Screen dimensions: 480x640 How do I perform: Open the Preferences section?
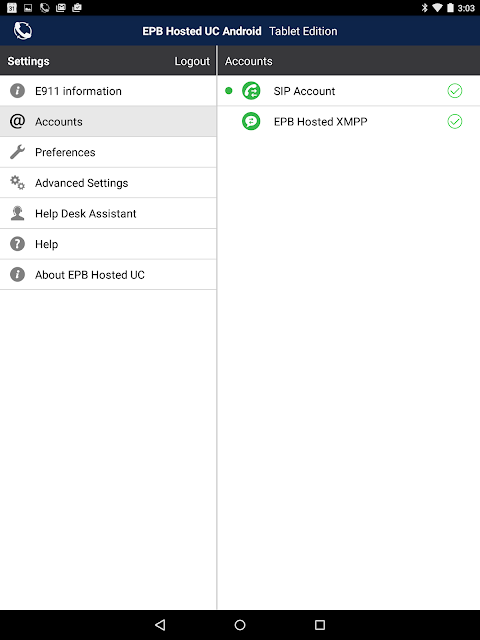point(108,152)
